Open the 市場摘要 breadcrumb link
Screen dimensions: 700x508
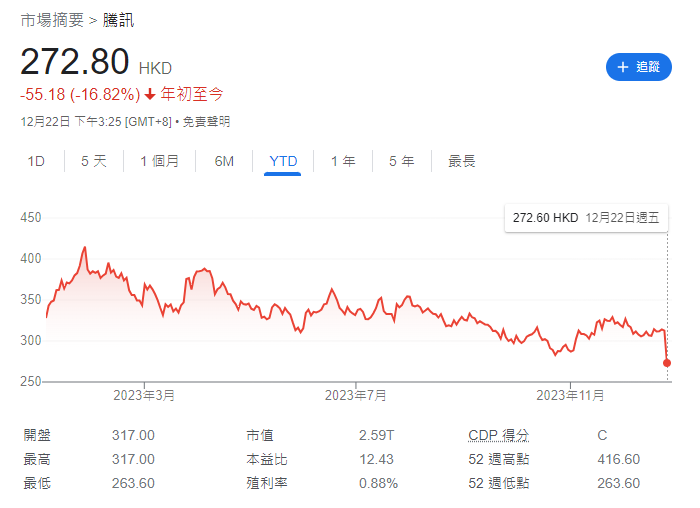tap(52, 20)
